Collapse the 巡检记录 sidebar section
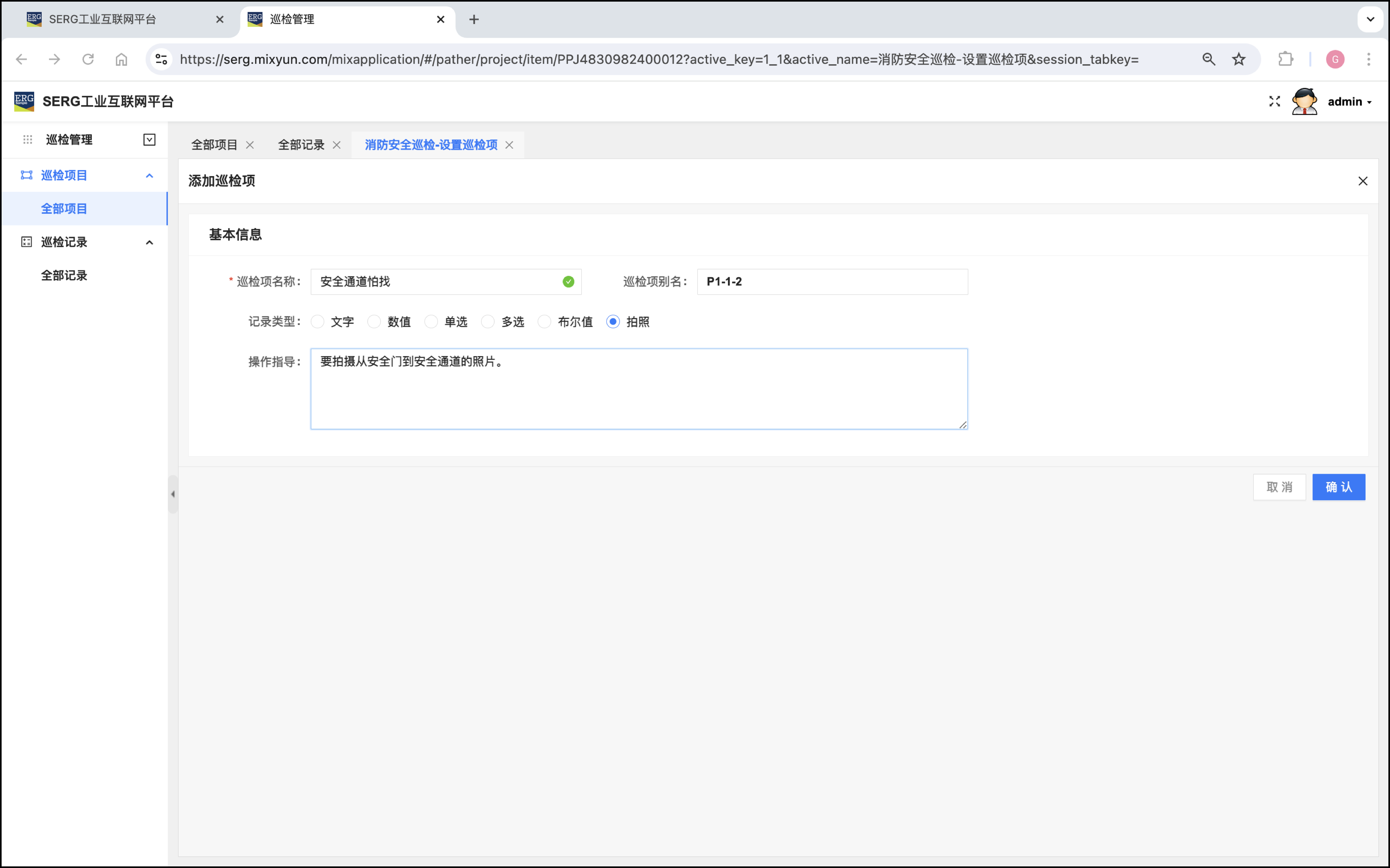 point(149,242)
